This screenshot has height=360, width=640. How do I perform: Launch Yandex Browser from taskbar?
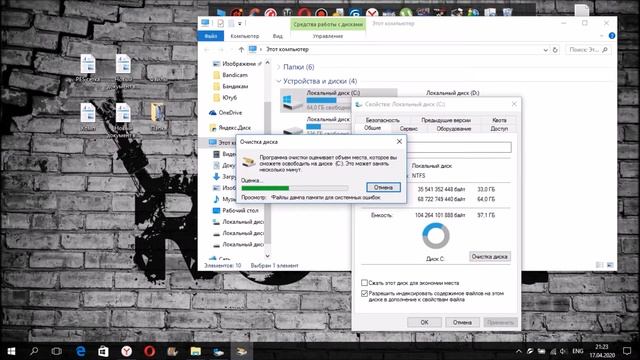click(x=127, y=351)
